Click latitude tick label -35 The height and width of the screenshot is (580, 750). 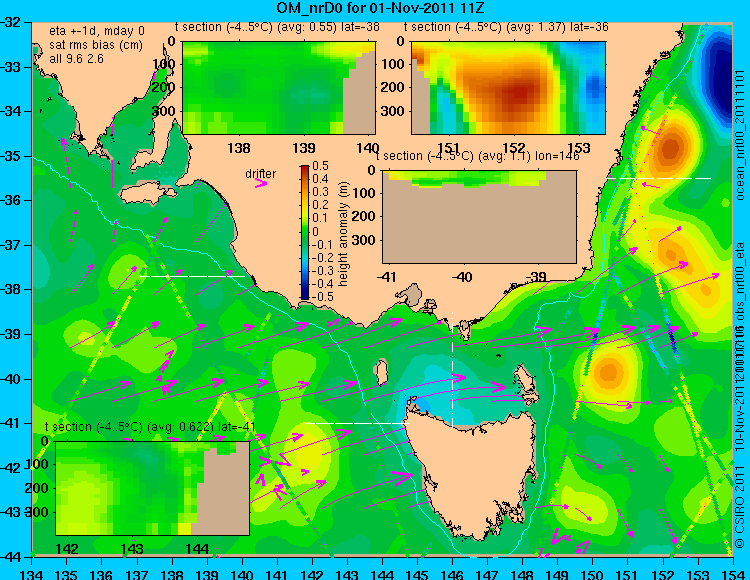pos(13,156)
